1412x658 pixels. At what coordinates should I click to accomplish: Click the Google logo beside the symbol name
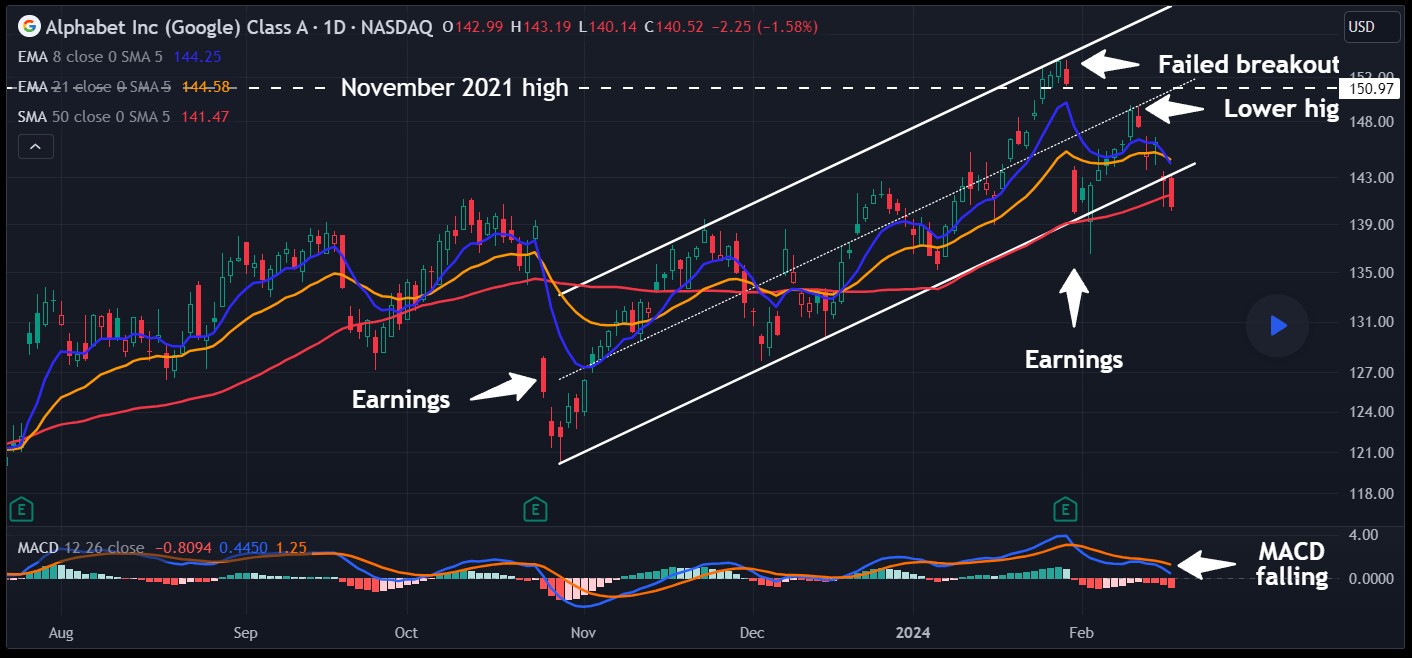point(30,26)
